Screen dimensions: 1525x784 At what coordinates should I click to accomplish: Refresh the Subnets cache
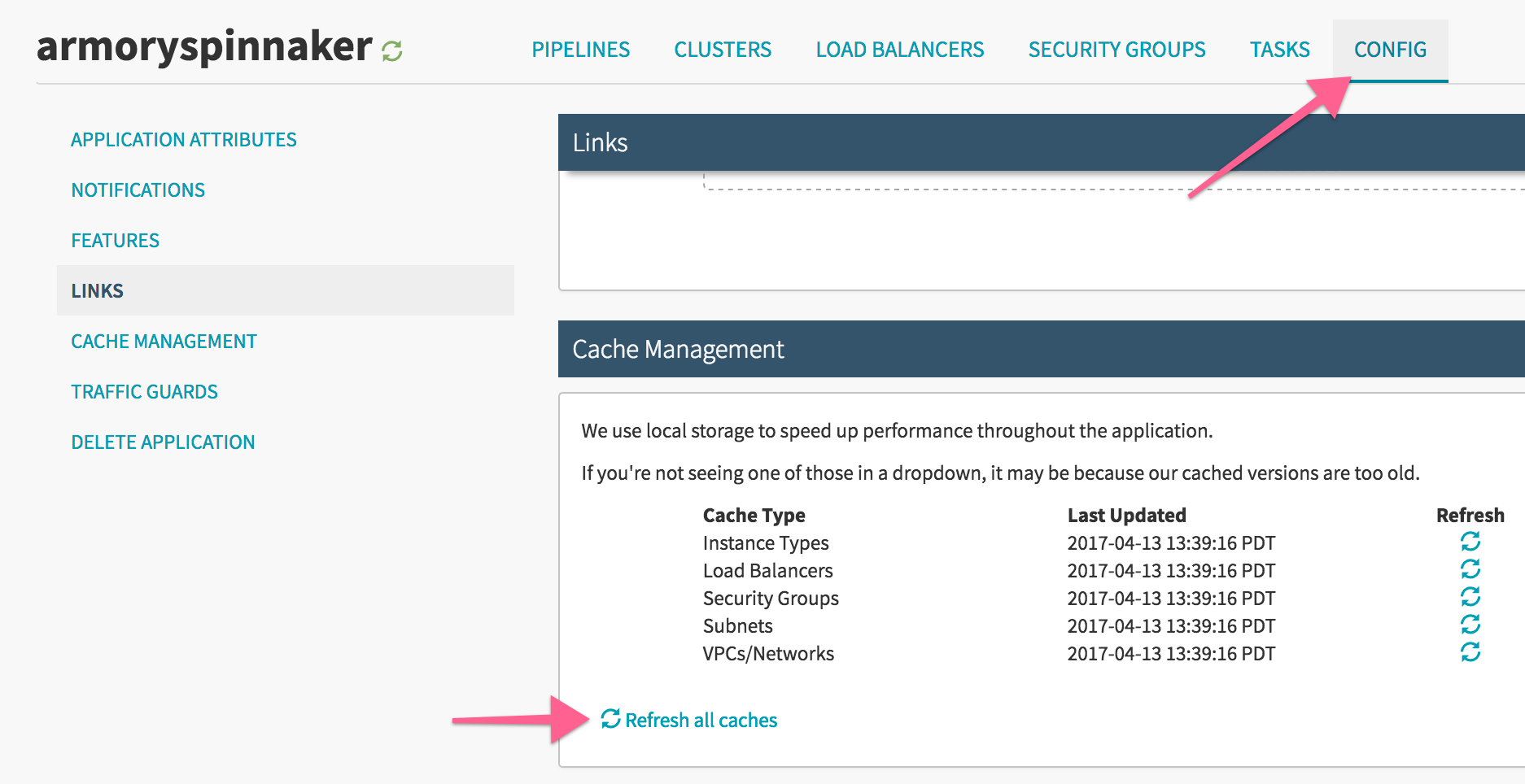(x=1470, y=625)
